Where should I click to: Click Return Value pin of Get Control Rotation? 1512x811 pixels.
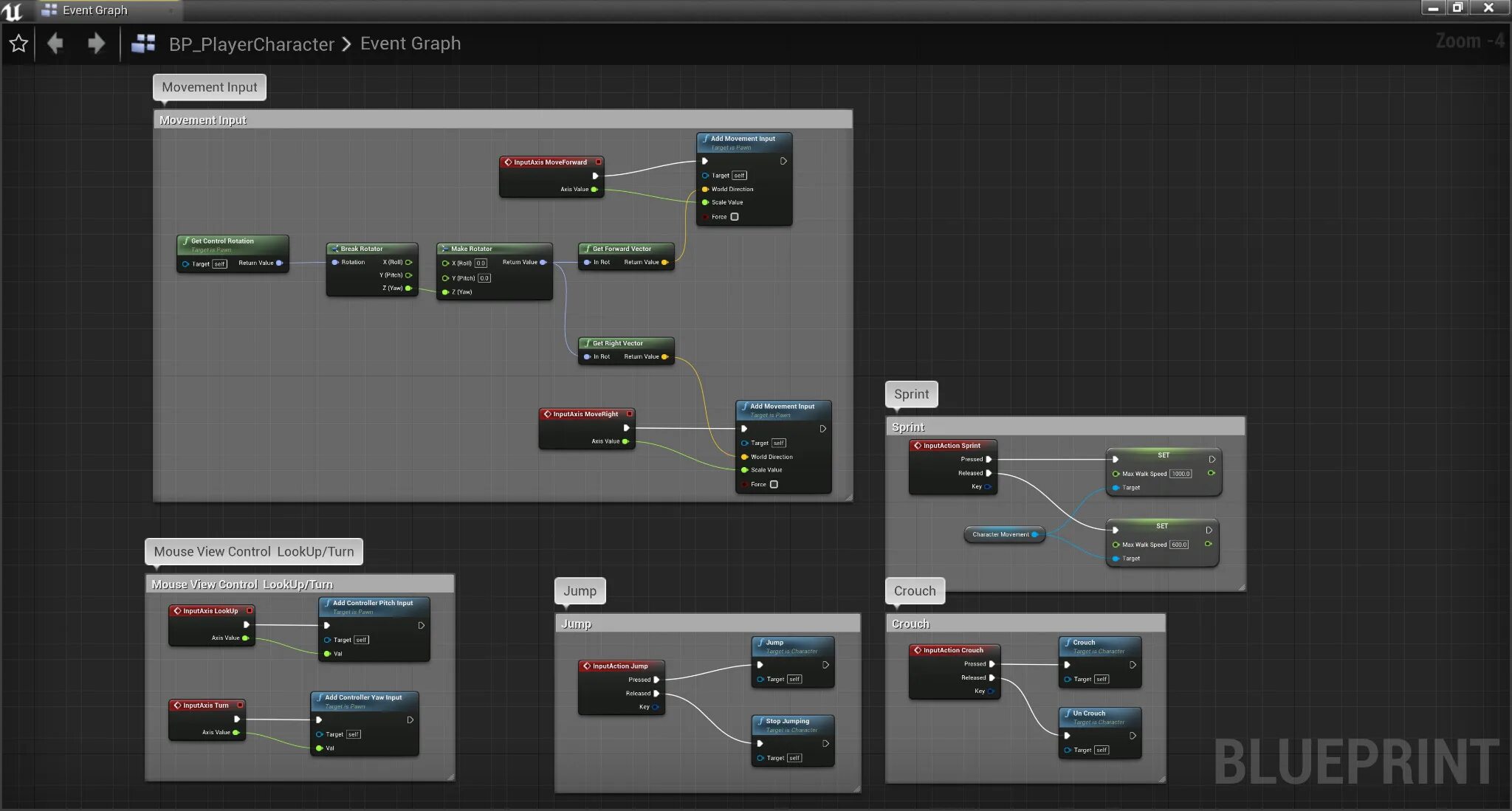point(280,263)
